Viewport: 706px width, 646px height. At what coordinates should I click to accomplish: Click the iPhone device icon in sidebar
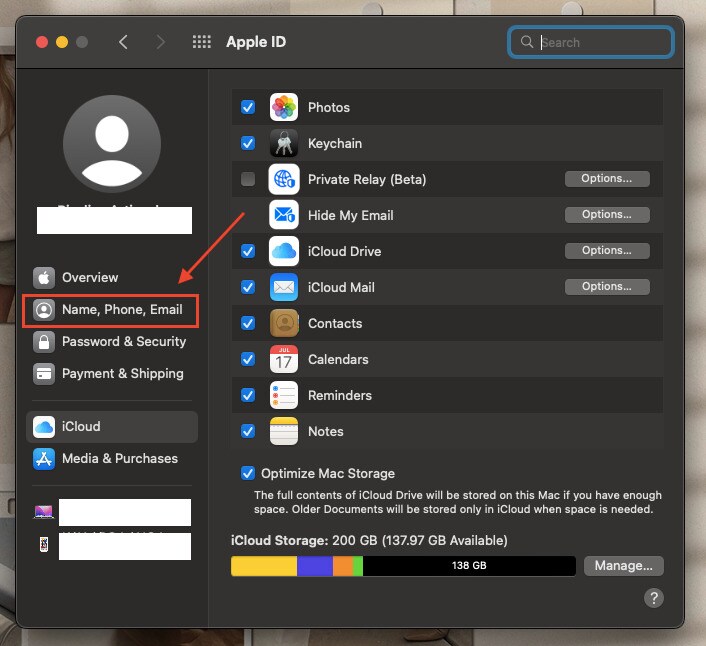[x=44, y=545]
